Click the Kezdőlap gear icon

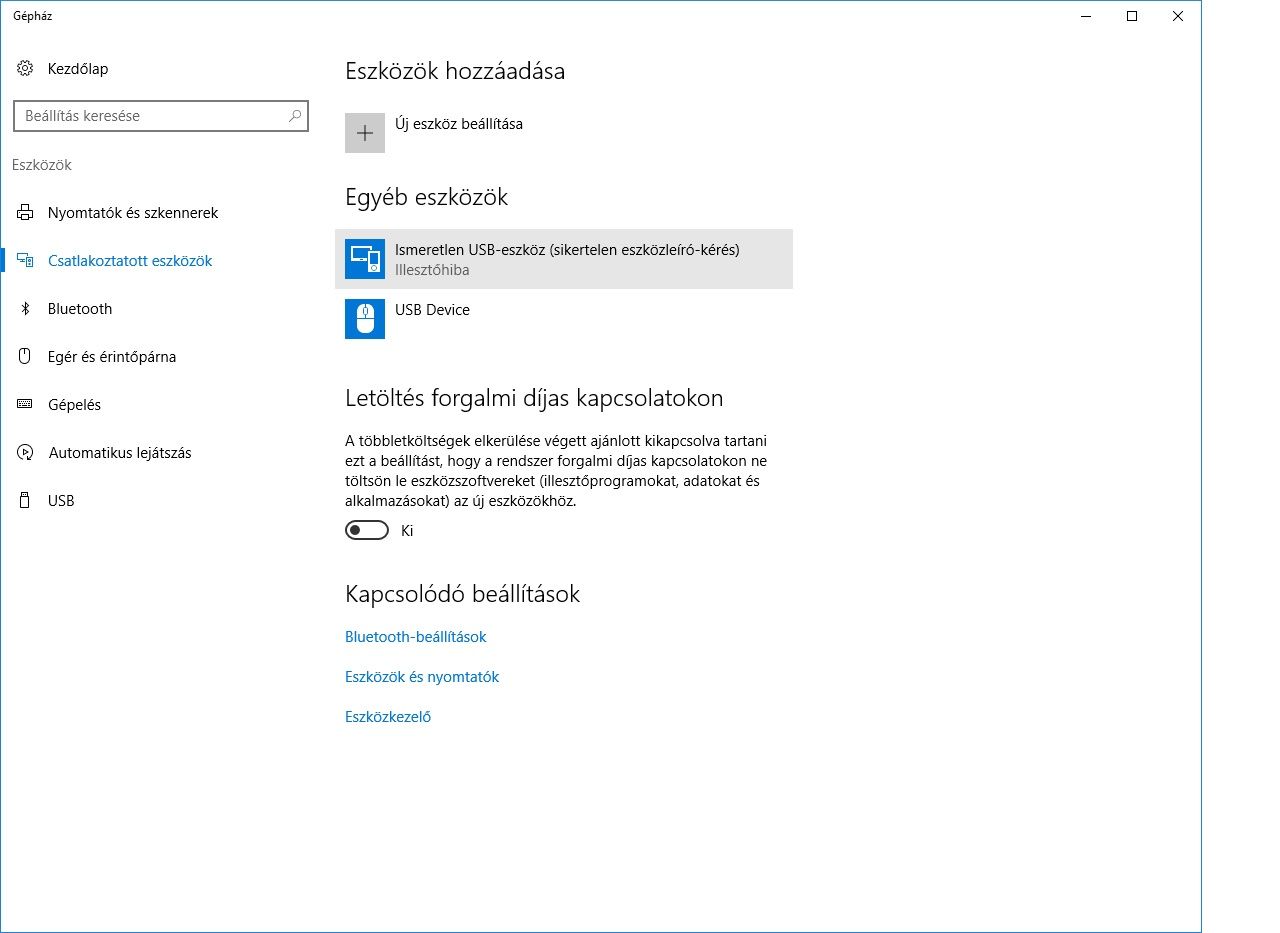coord(25,69)
